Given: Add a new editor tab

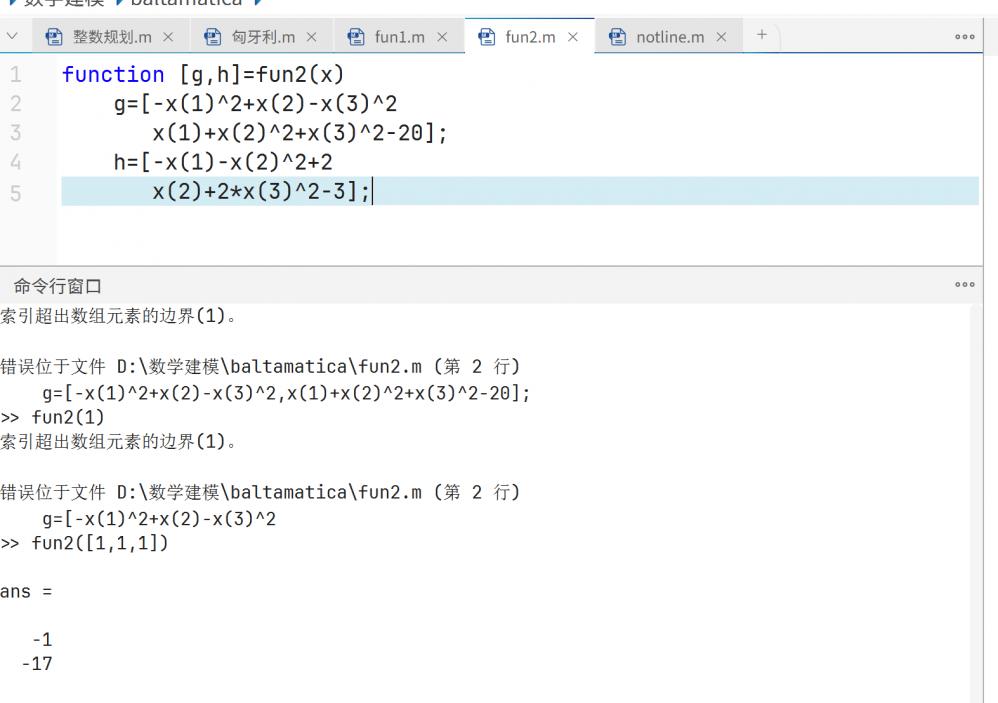Looking at the screenshot, I should coord(761,36).
